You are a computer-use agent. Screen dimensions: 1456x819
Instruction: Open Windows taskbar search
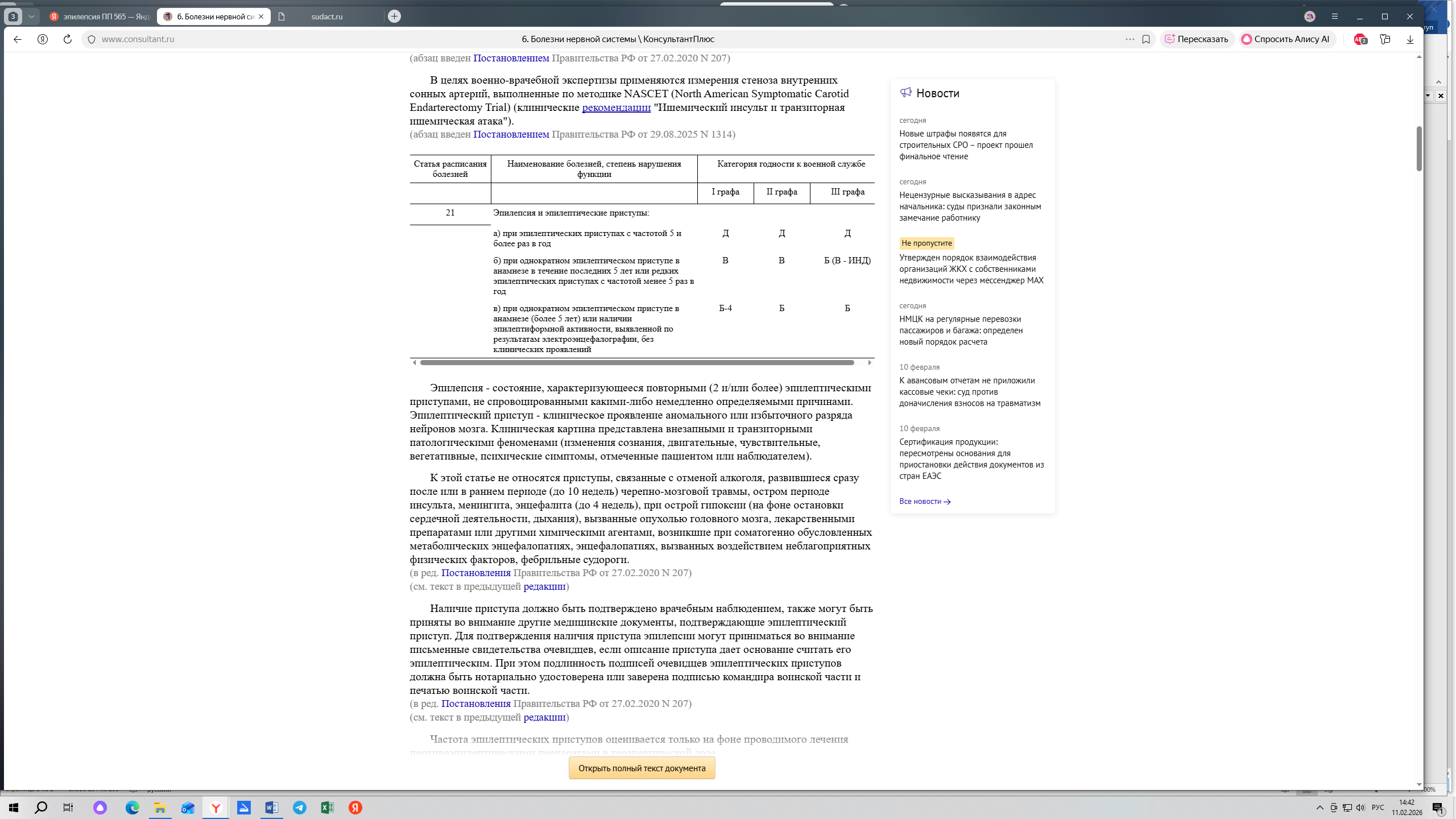pos(41,808)
